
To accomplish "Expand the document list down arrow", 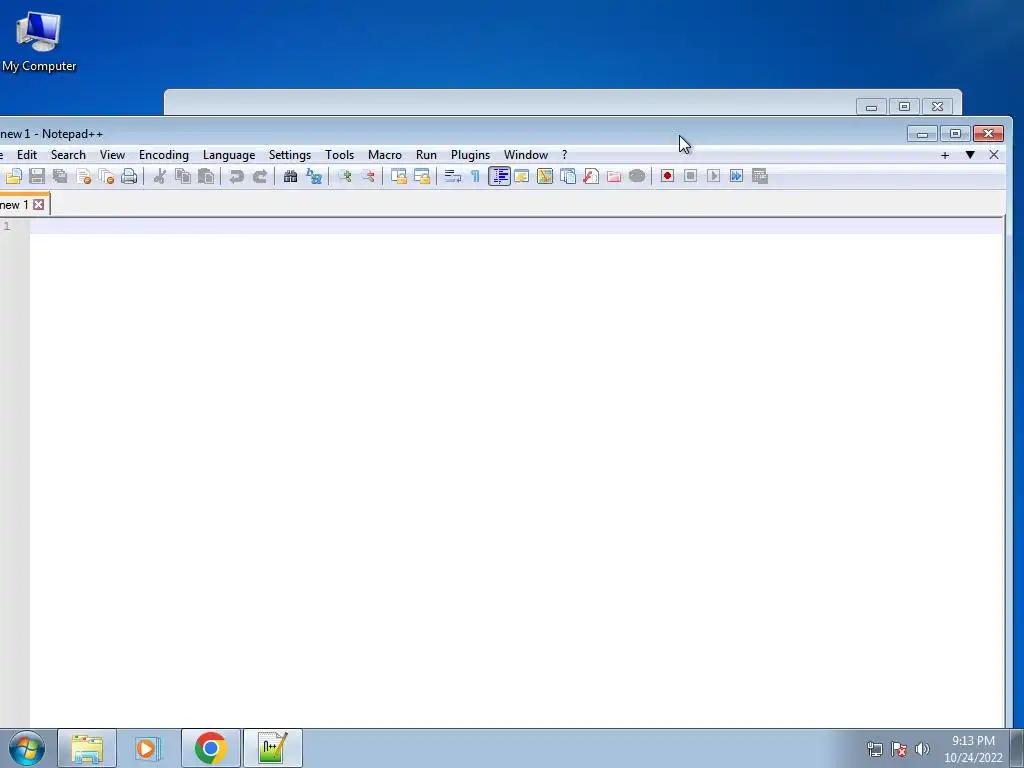I will pyautogui.click(x=970, y=155).
